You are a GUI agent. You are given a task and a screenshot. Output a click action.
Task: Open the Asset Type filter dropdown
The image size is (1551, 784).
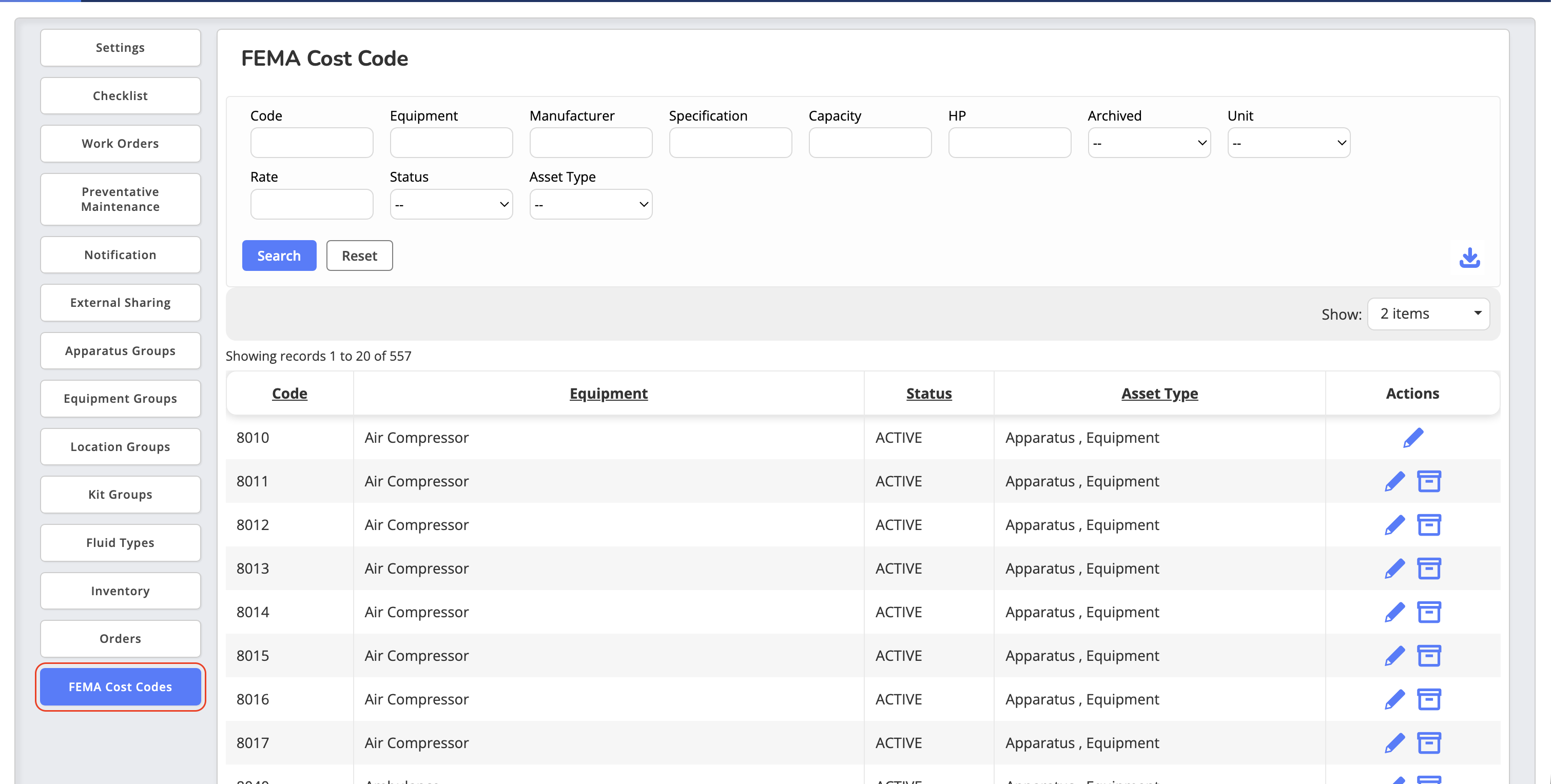coord(591,204)
